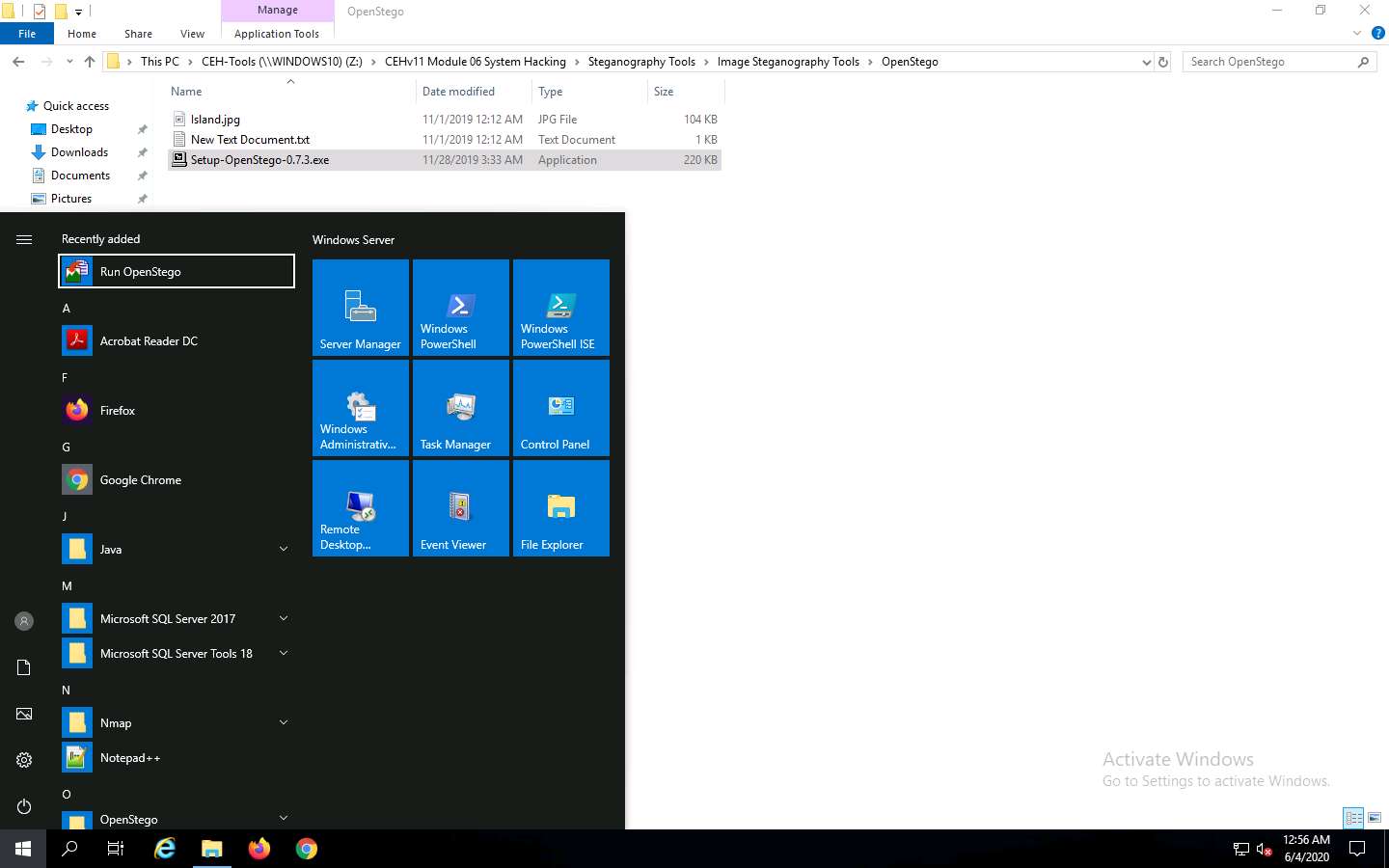Open the Windows PowerShell tile
The width and height of the screenshot is (1389, 868).
click(461, 308)
